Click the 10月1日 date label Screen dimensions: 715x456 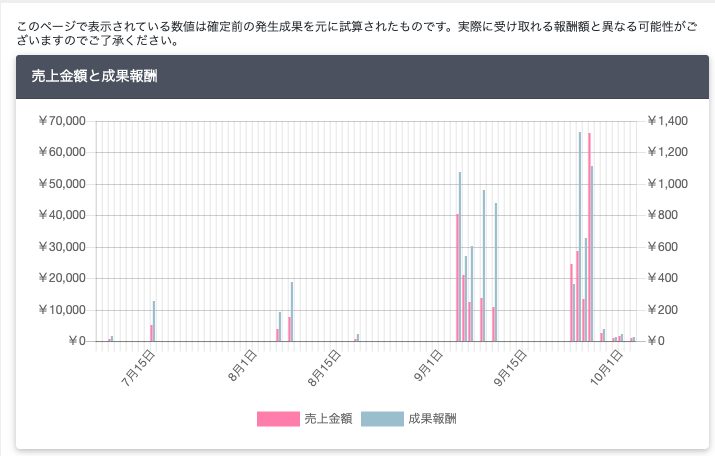(x=606, y=368)
